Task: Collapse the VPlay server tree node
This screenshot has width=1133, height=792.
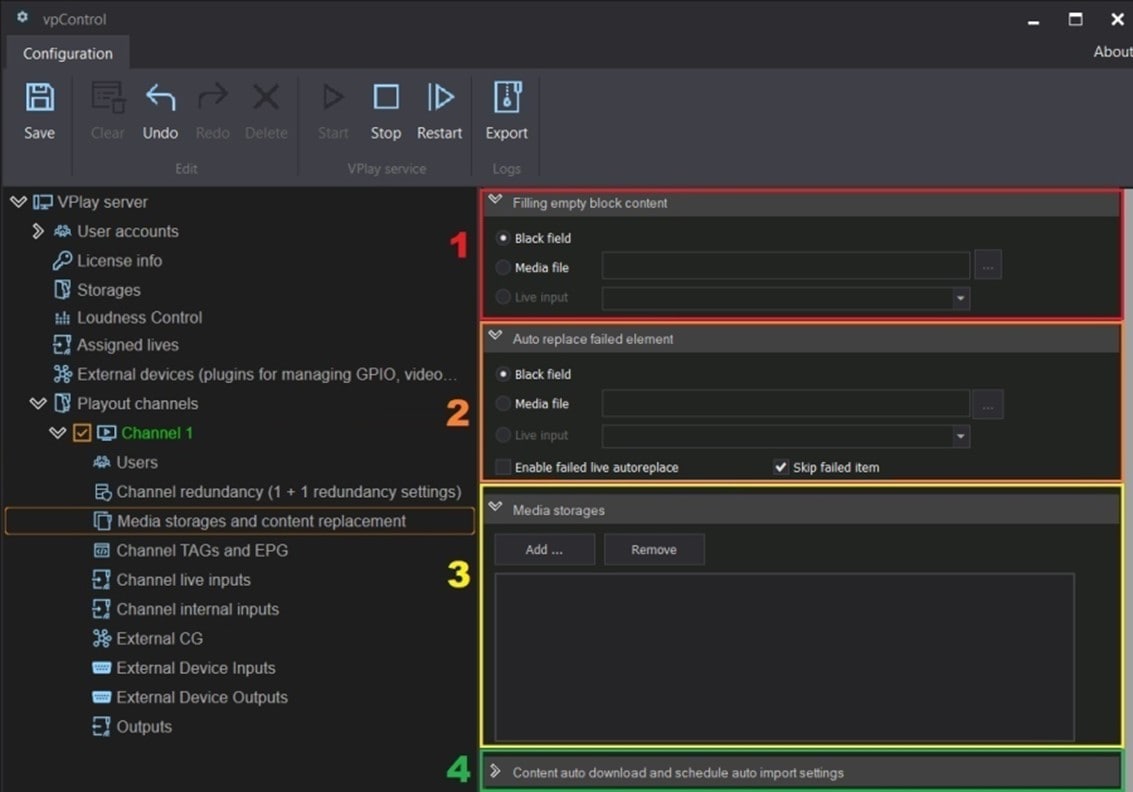Action: point(19,202)
